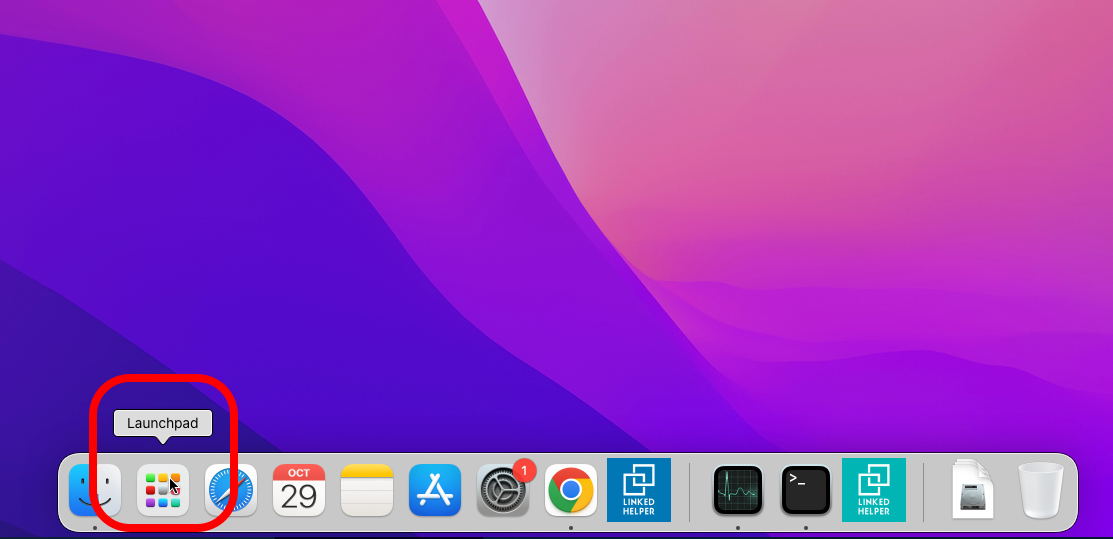Click the running indicator dot under Chrome

(571, 527)
